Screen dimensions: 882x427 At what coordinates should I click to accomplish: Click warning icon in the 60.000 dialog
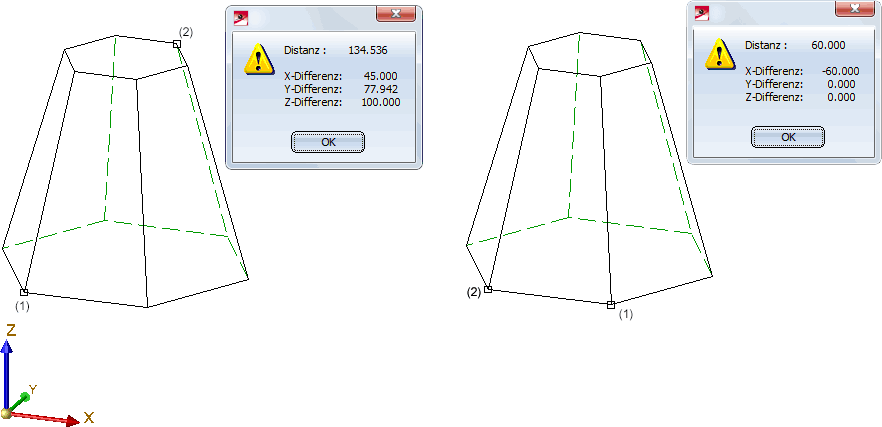coord(719,55)
